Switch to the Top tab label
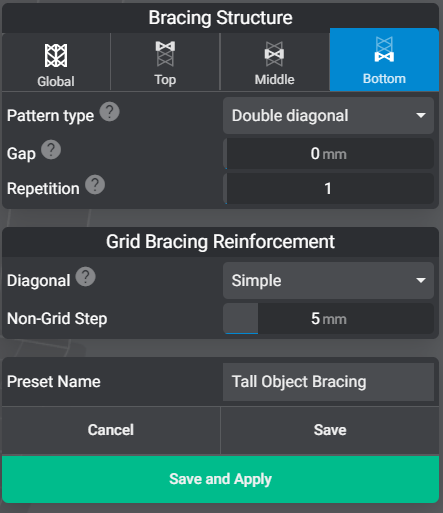Screen dimensions: 443x513 tap(165, 80)
